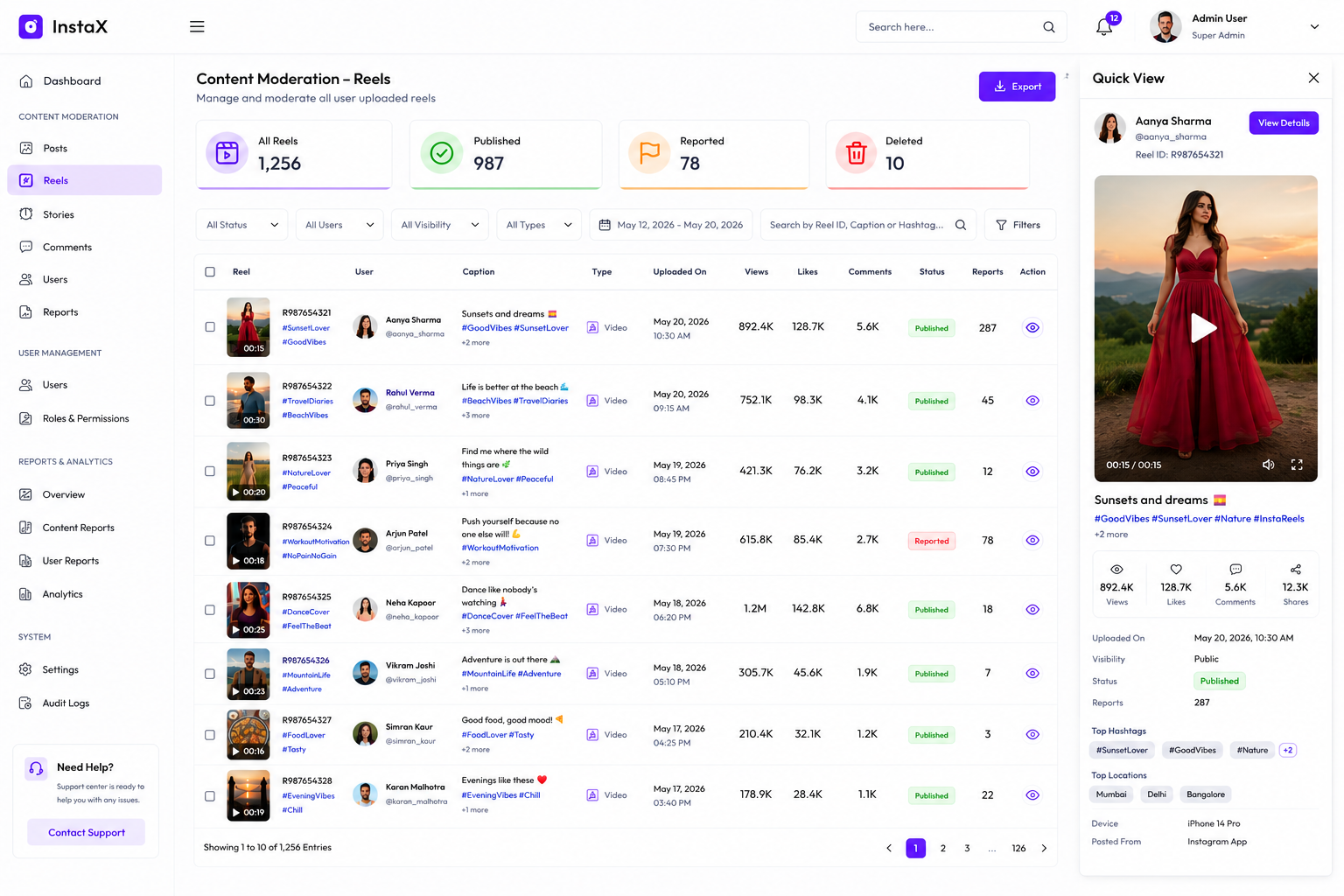Open the All Status dropdown
The height and width of the screenshot is (896, 1344).
pos(242,225)
